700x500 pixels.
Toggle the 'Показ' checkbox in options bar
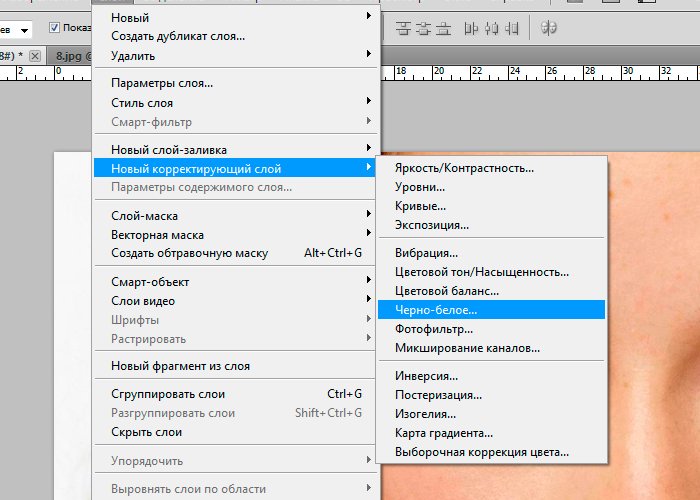pyautogui.click(x=55, y=28)
